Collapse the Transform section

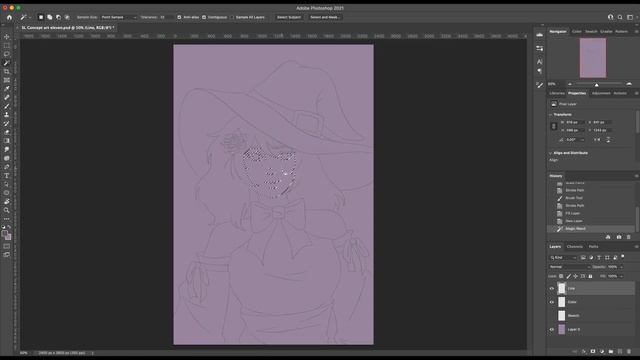coord(550,115)
